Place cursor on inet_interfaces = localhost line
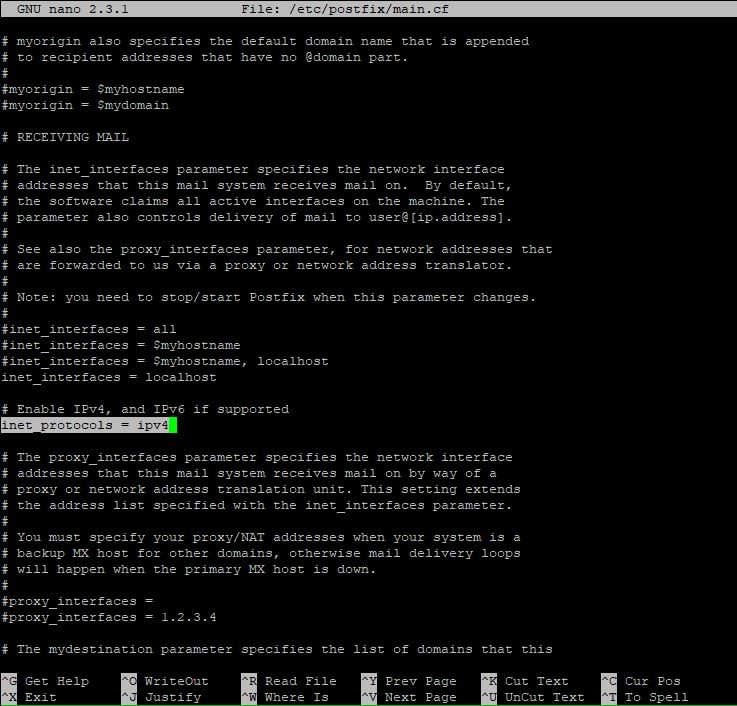The width and height of the screenshot is (737, 706). click(109, 377)
